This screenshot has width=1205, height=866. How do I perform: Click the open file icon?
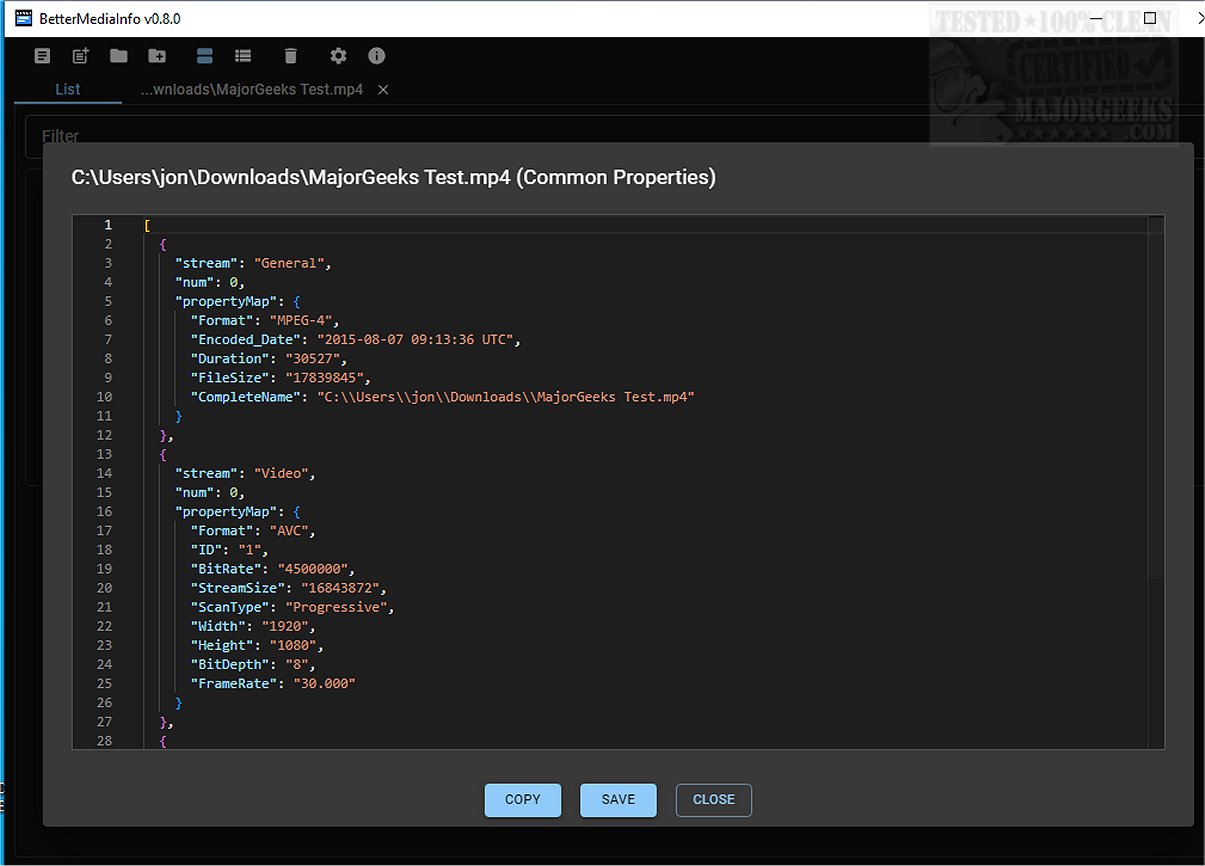(42, 56)
